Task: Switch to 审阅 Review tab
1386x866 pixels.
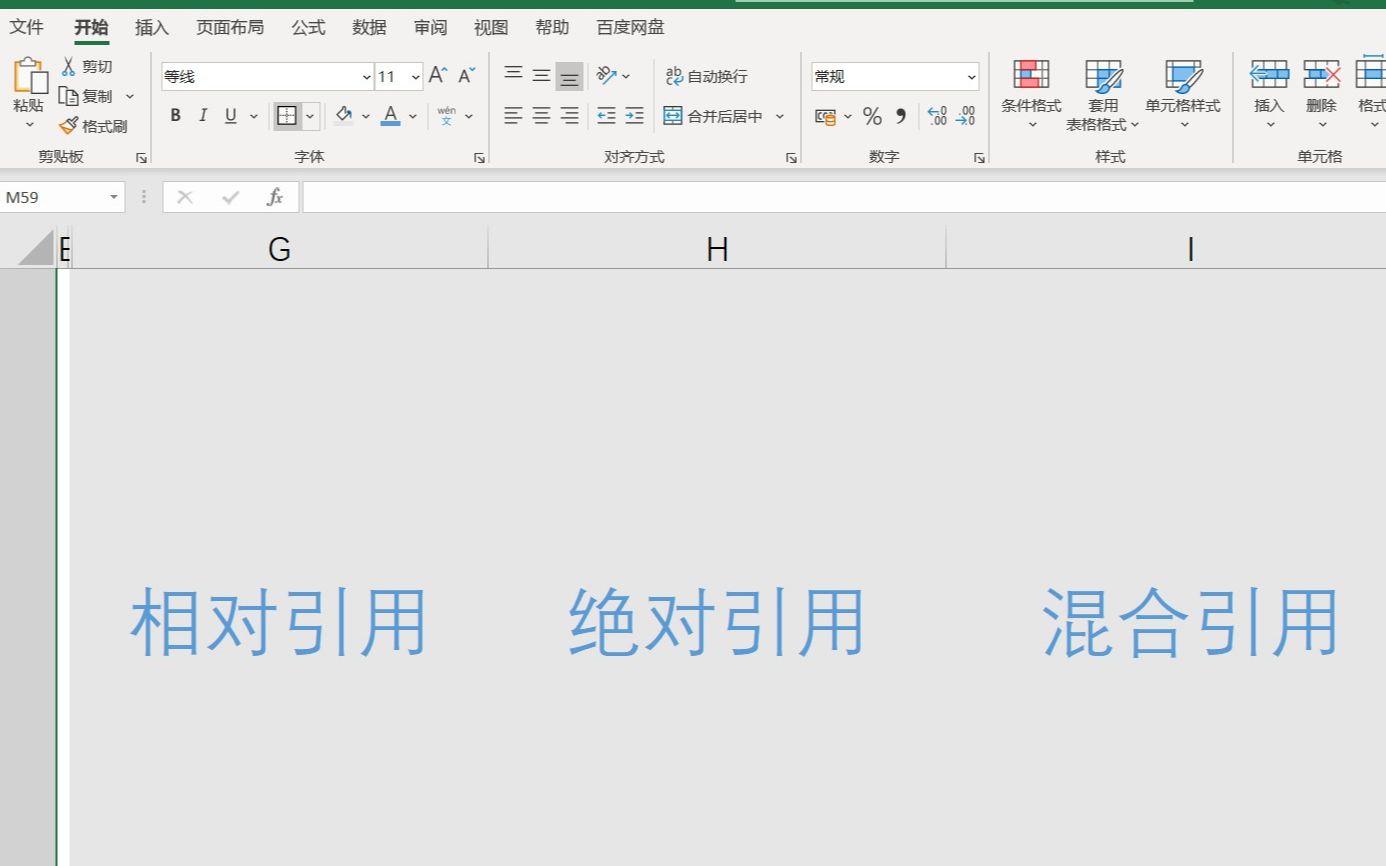Action: pos(431,28)
